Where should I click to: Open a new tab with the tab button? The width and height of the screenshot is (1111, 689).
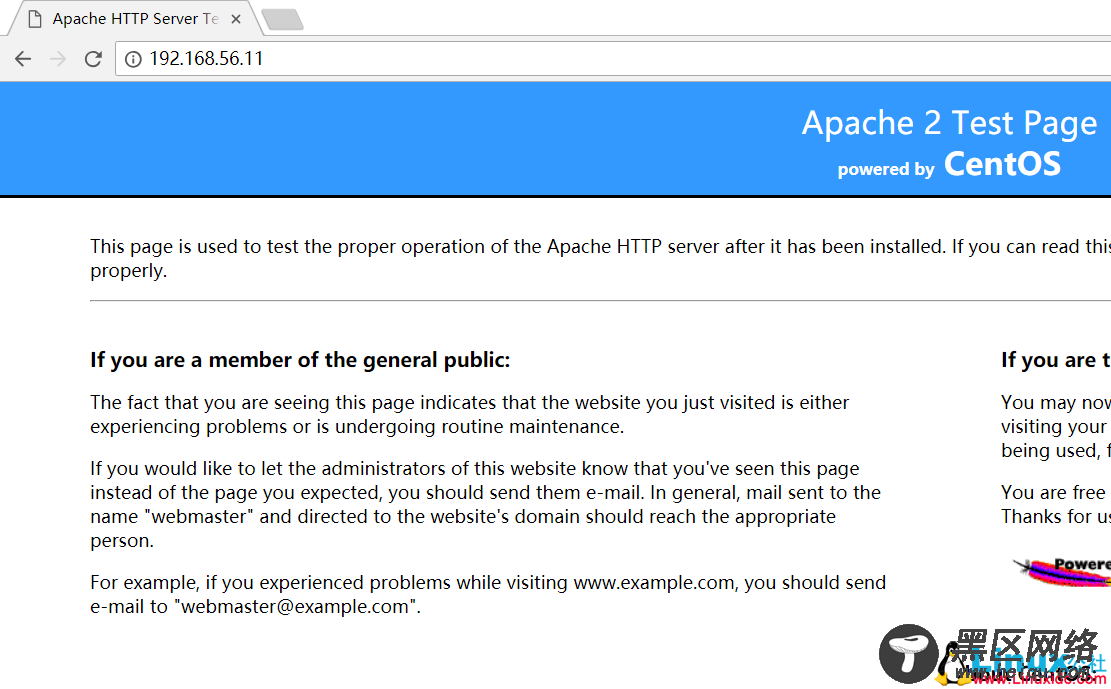click(x=282, y=19)
